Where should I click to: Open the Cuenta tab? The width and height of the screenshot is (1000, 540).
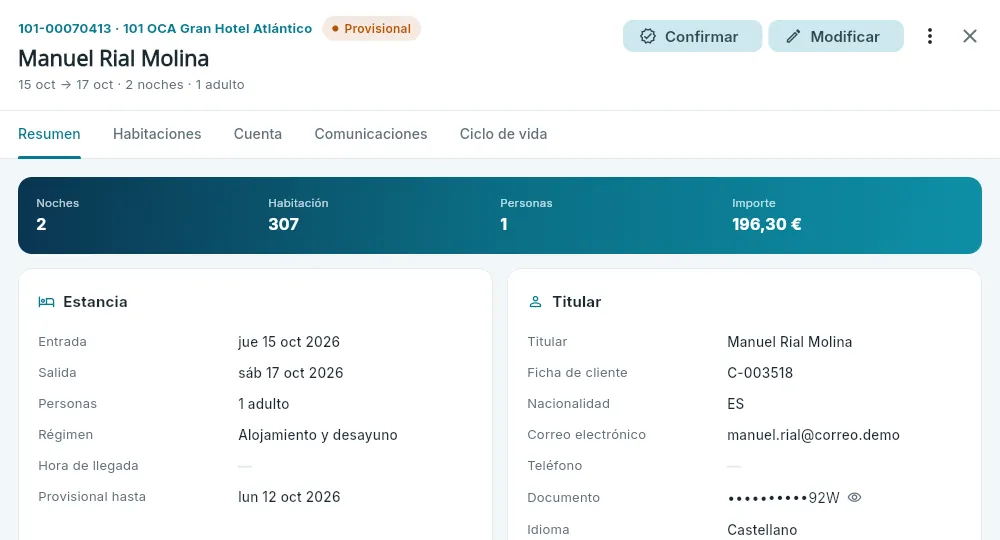(x=258, y=134)
